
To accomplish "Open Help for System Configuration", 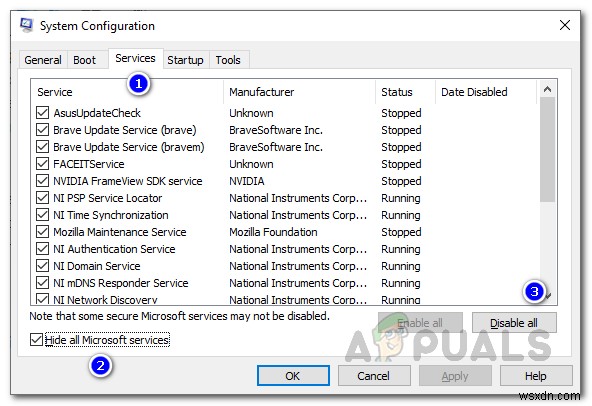I will coord(536,376).
